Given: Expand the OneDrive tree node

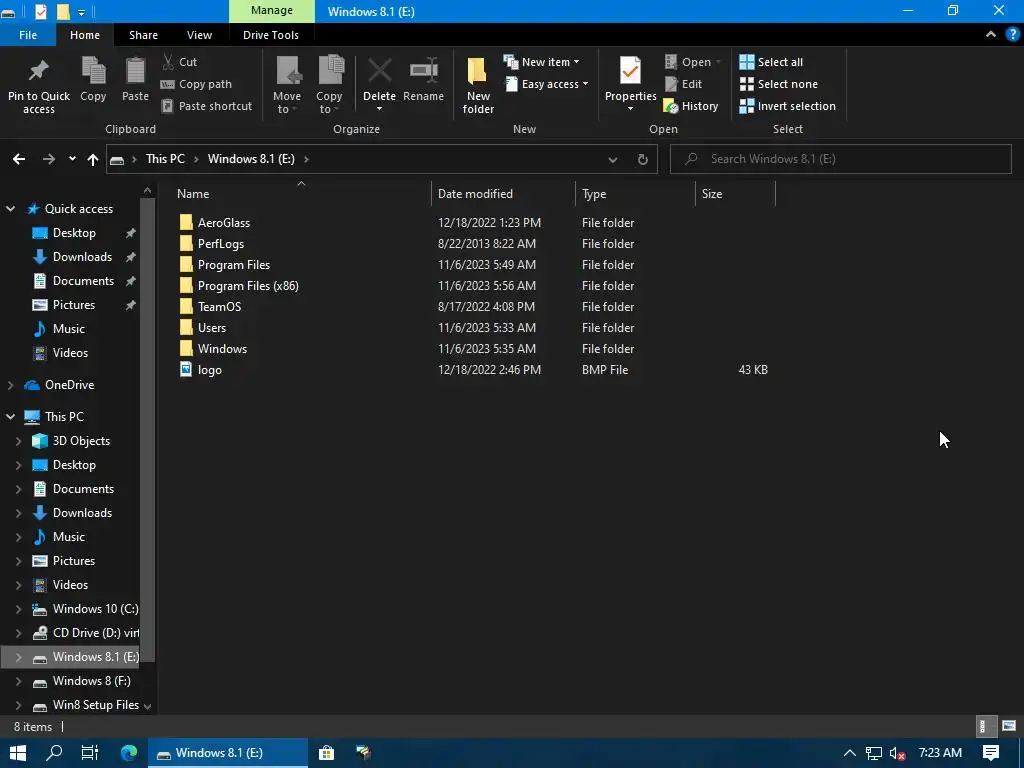Looking at the screenshot, I should [x=10, y=385].
